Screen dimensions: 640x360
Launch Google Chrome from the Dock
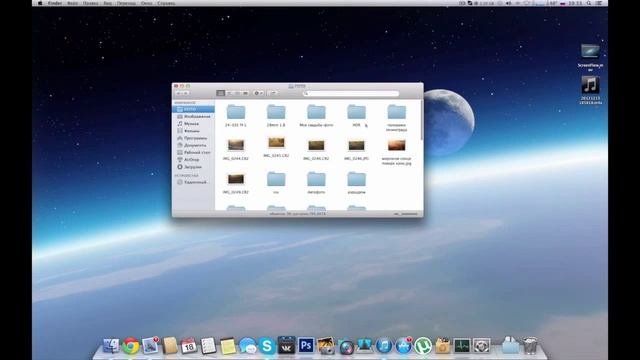[131, 346]
